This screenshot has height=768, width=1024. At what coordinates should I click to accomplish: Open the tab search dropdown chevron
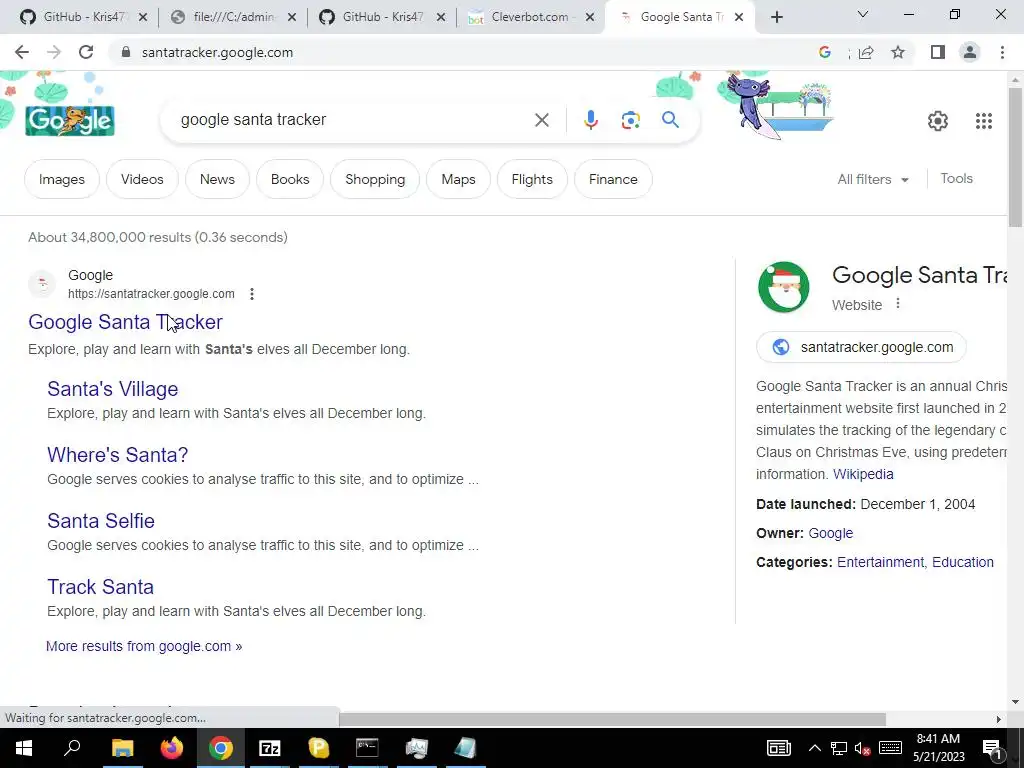pyautogui.click(x=863, y=14)
